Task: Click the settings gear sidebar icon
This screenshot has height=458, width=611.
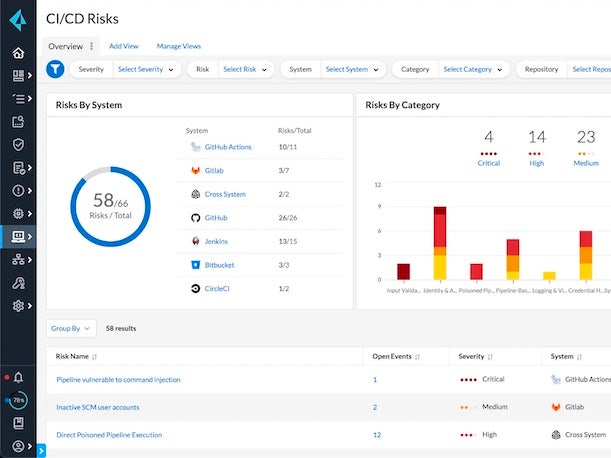Action: (x=18, y=305)
